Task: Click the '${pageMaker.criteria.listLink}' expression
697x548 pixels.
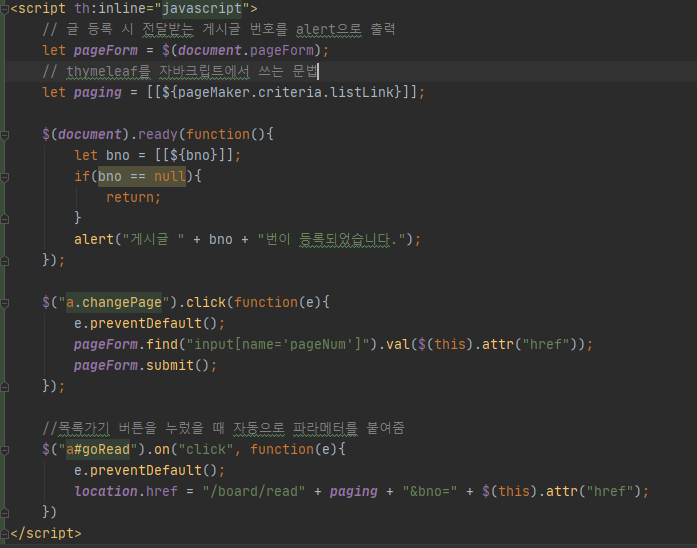Action: coord(282,92)
